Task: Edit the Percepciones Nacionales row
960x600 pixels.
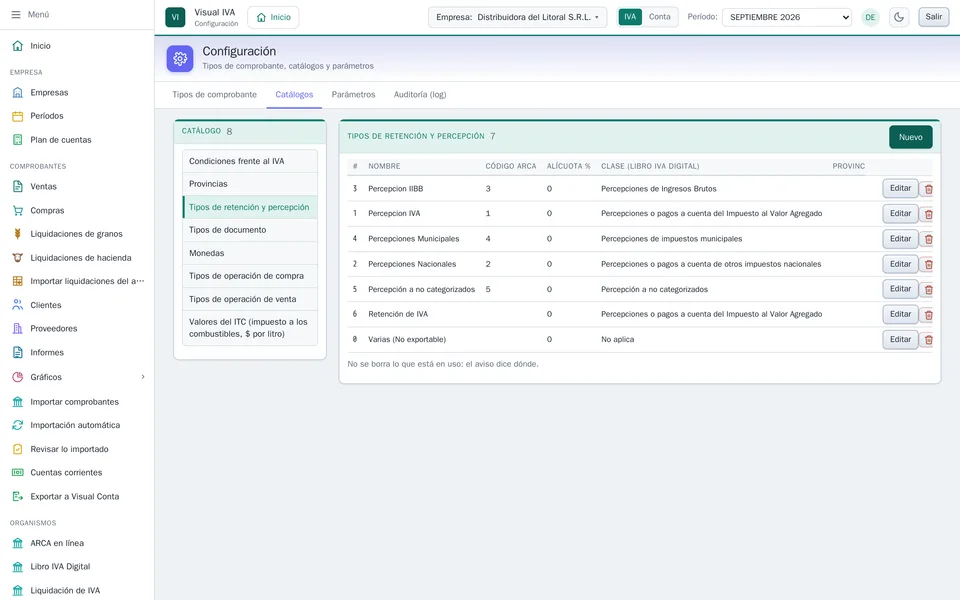Action: coord(900,264)
